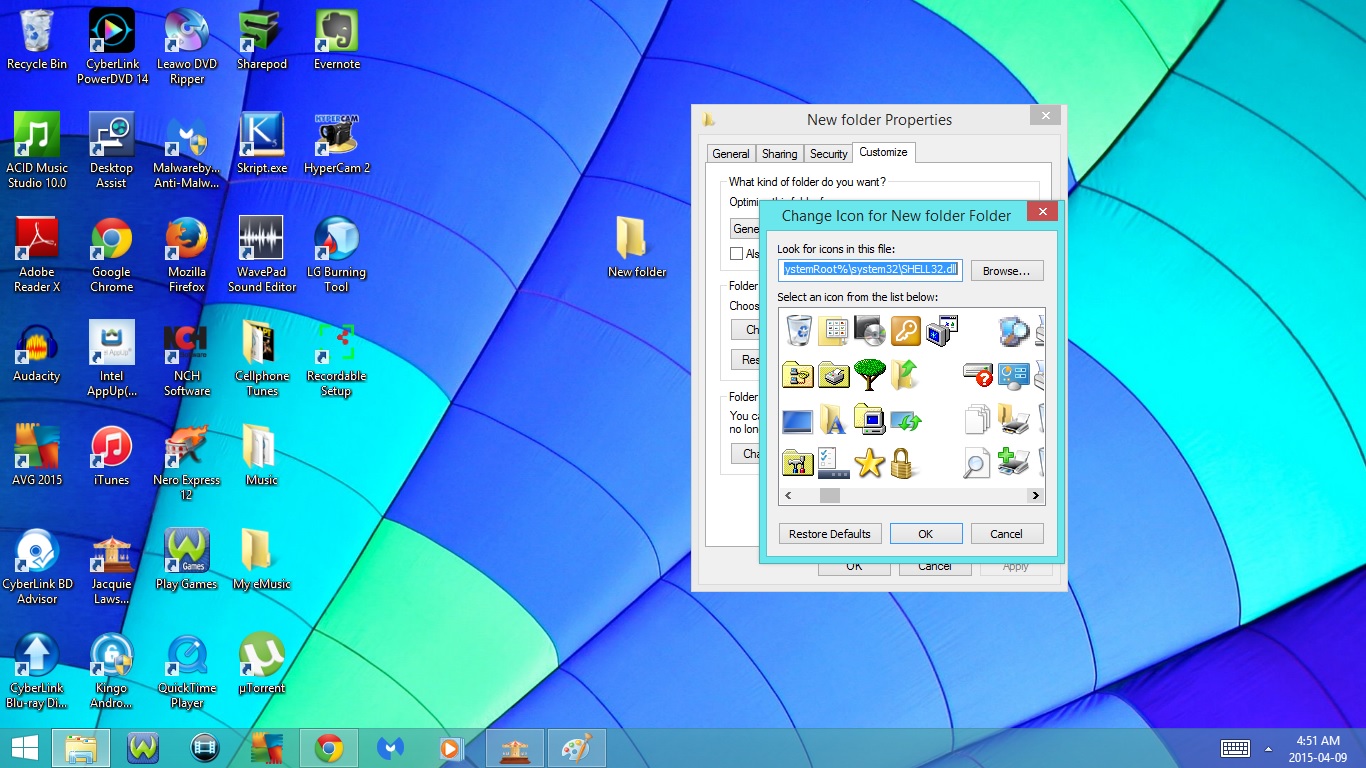Open the General tab in Properties
This screenshot has height=768, width=1366.
(x=730, y=154)
